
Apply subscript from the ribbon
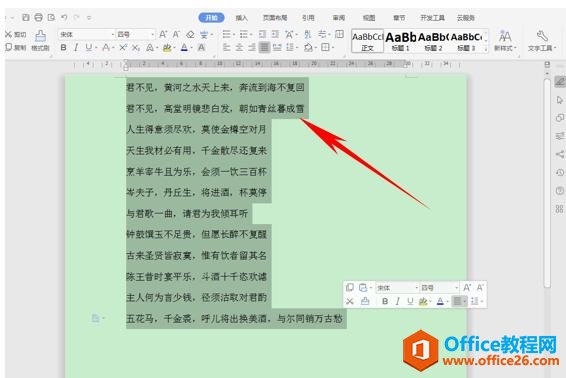[136, 47]
